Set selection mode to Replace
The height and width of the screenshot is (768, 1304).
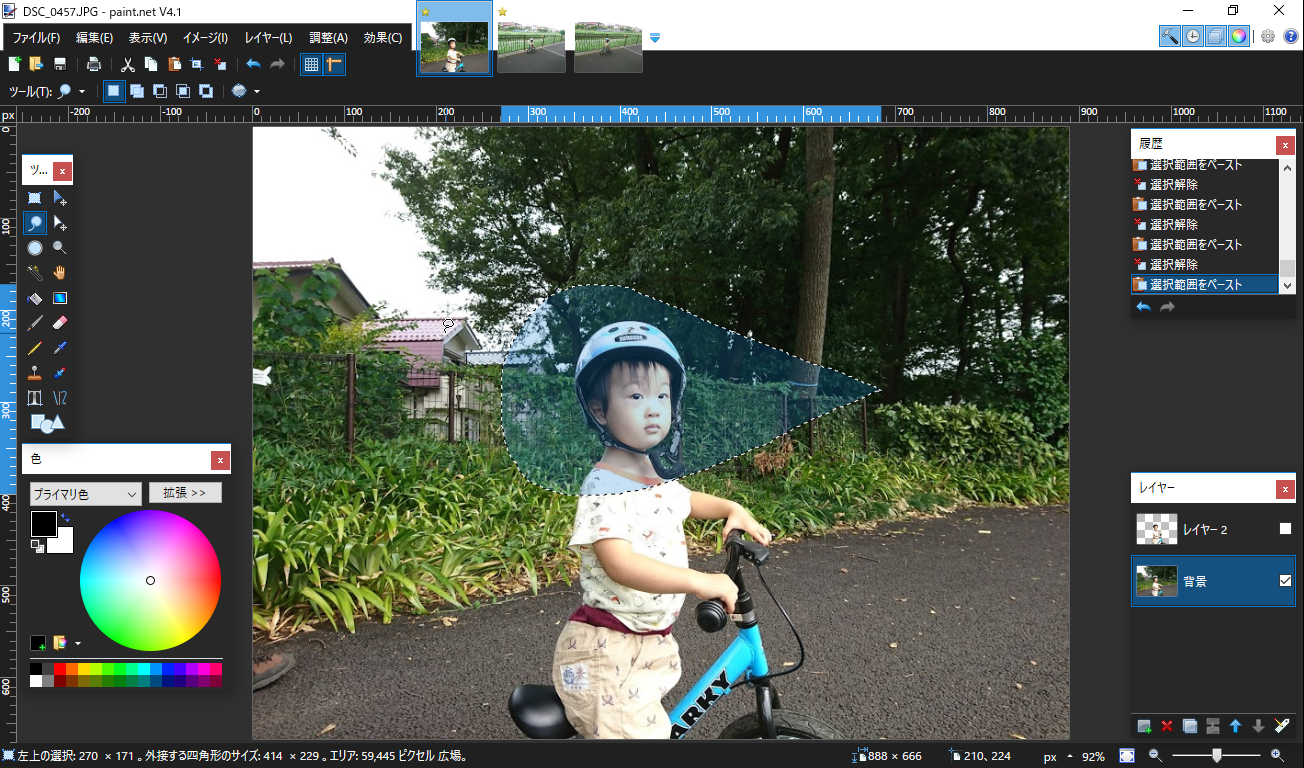[114, 91]
